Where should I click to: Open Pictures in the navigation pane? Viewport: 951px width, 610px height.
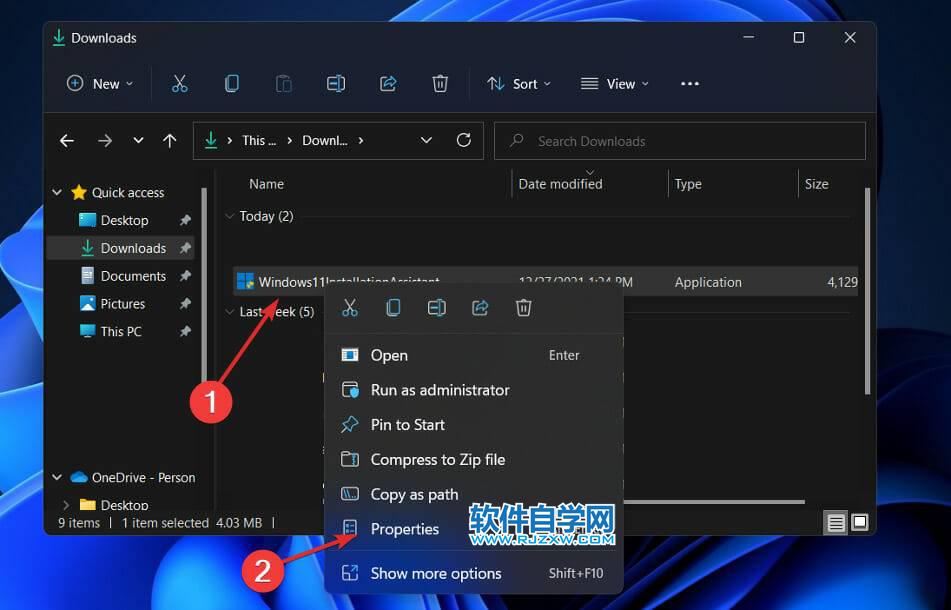[123, 303]
